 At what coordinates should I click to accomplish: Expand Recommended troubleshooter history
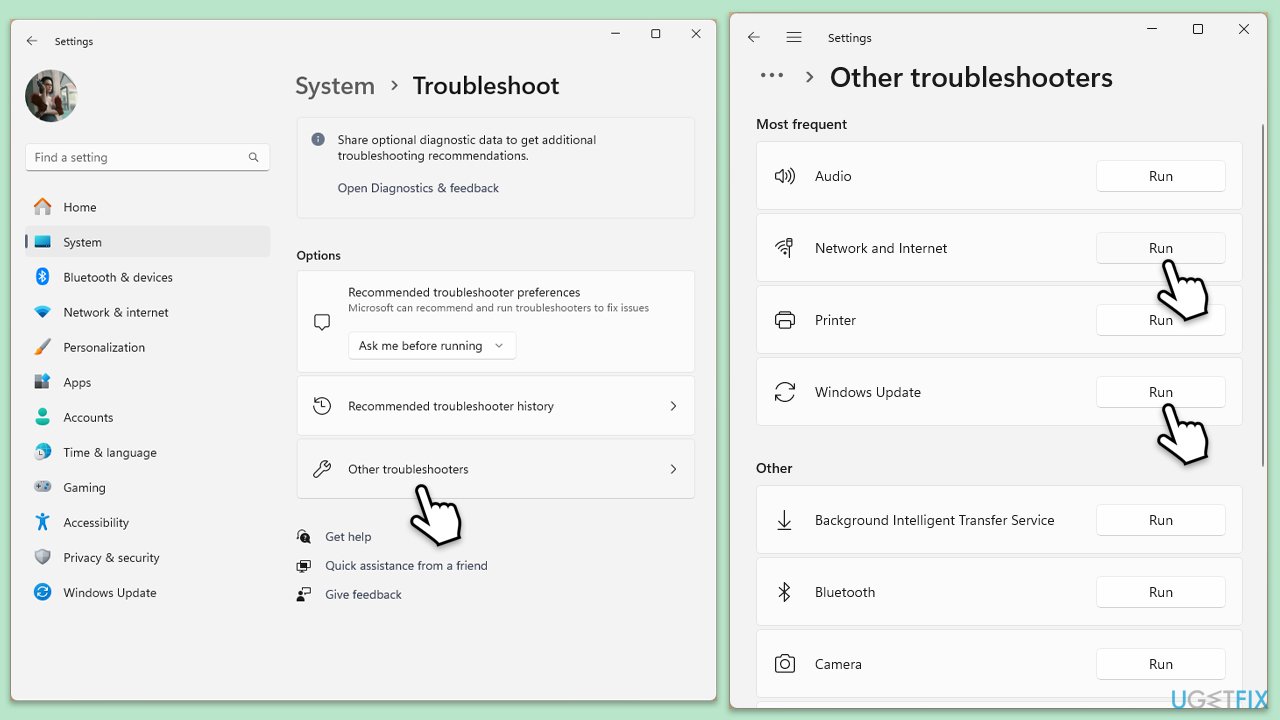click(x=495, y=406)
